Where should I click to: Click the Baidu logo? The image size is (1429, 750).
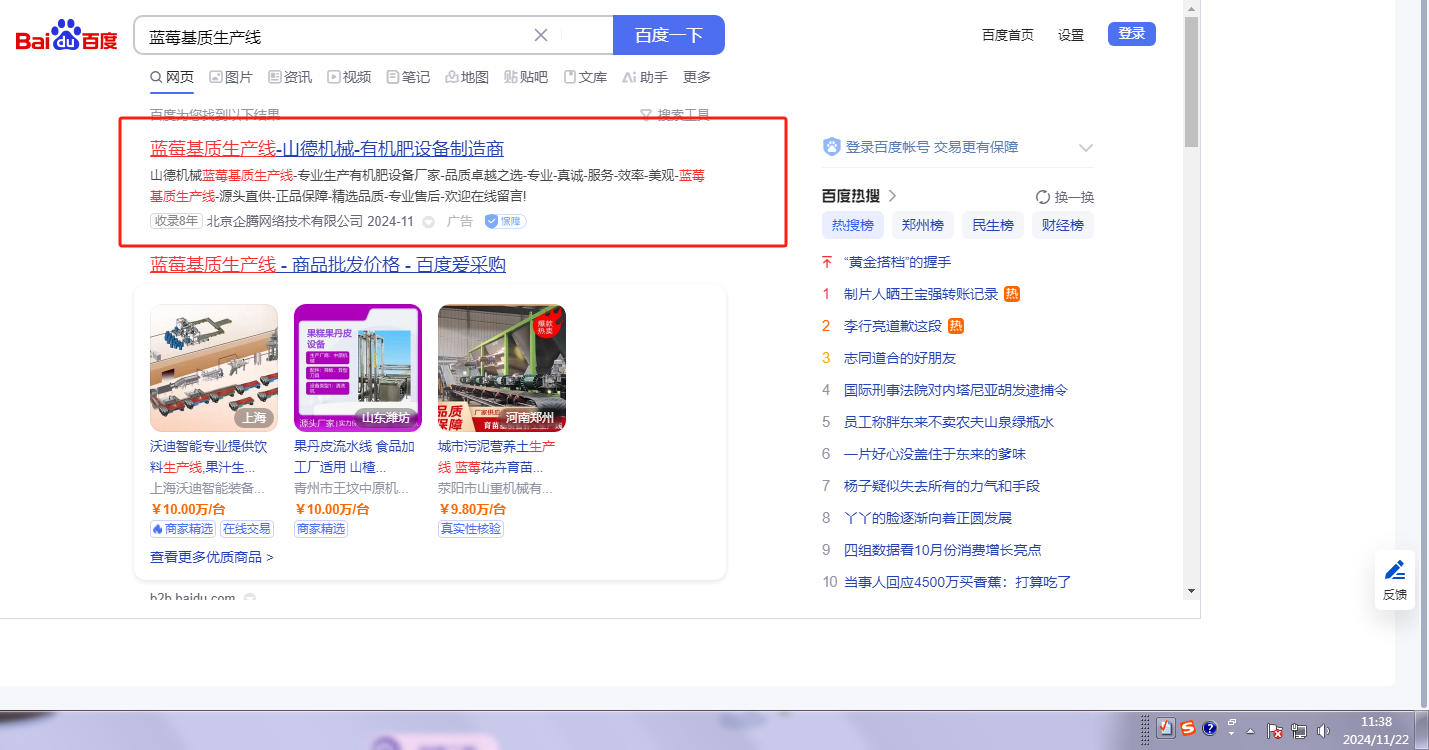pos(66,37)
